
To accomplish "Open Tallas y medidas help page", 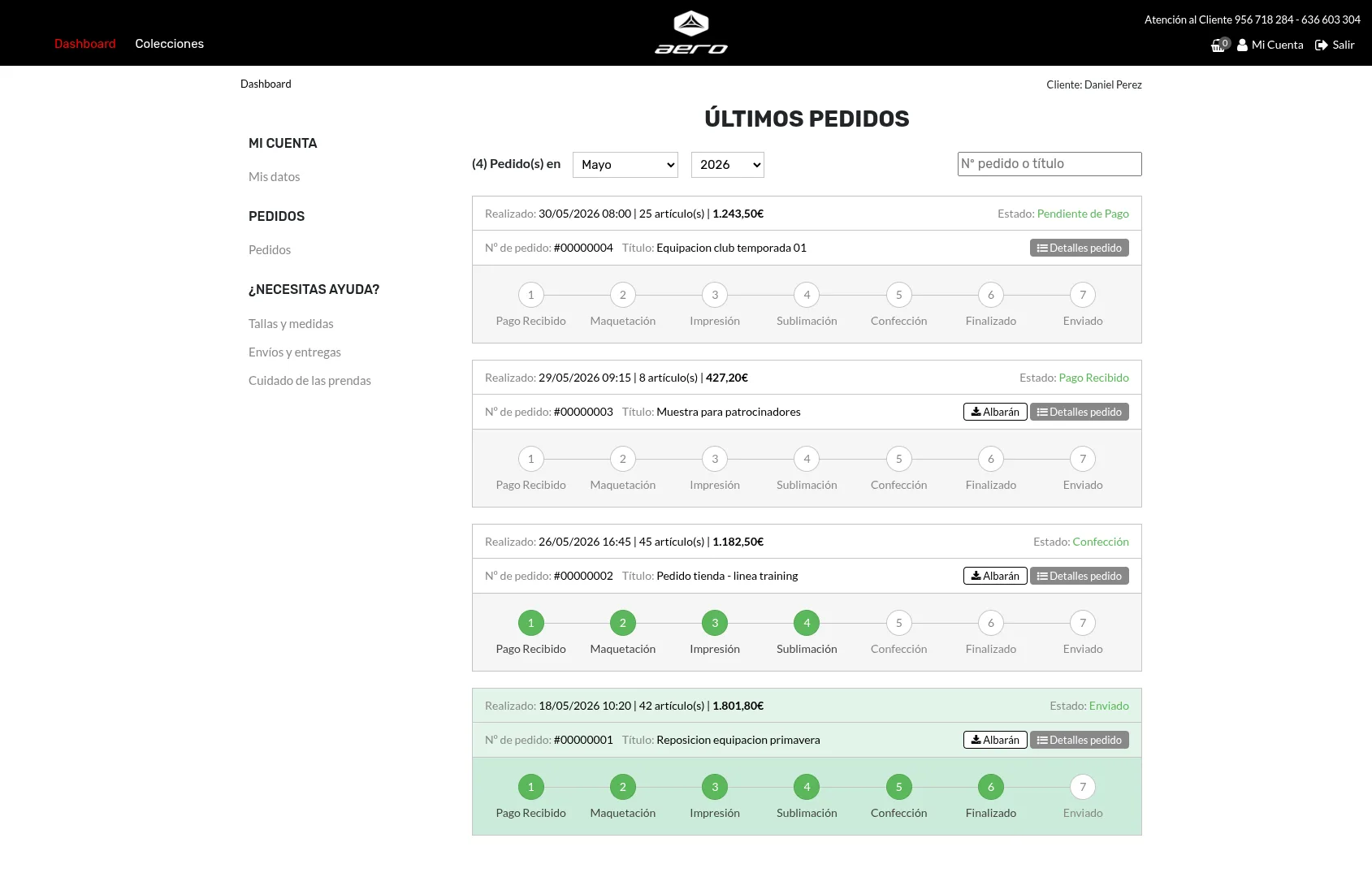I will (291, 323).
